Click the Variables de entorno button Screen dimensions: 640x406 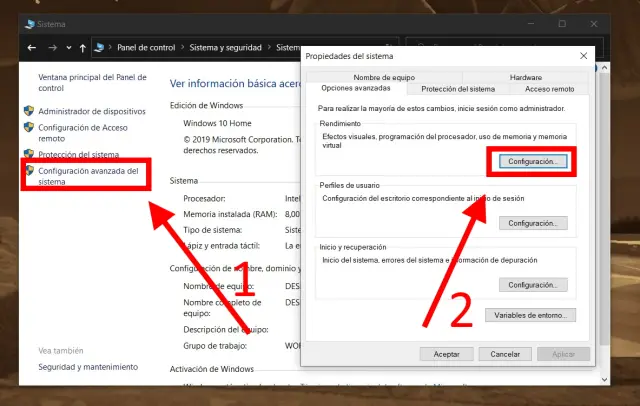pos(530,315)
